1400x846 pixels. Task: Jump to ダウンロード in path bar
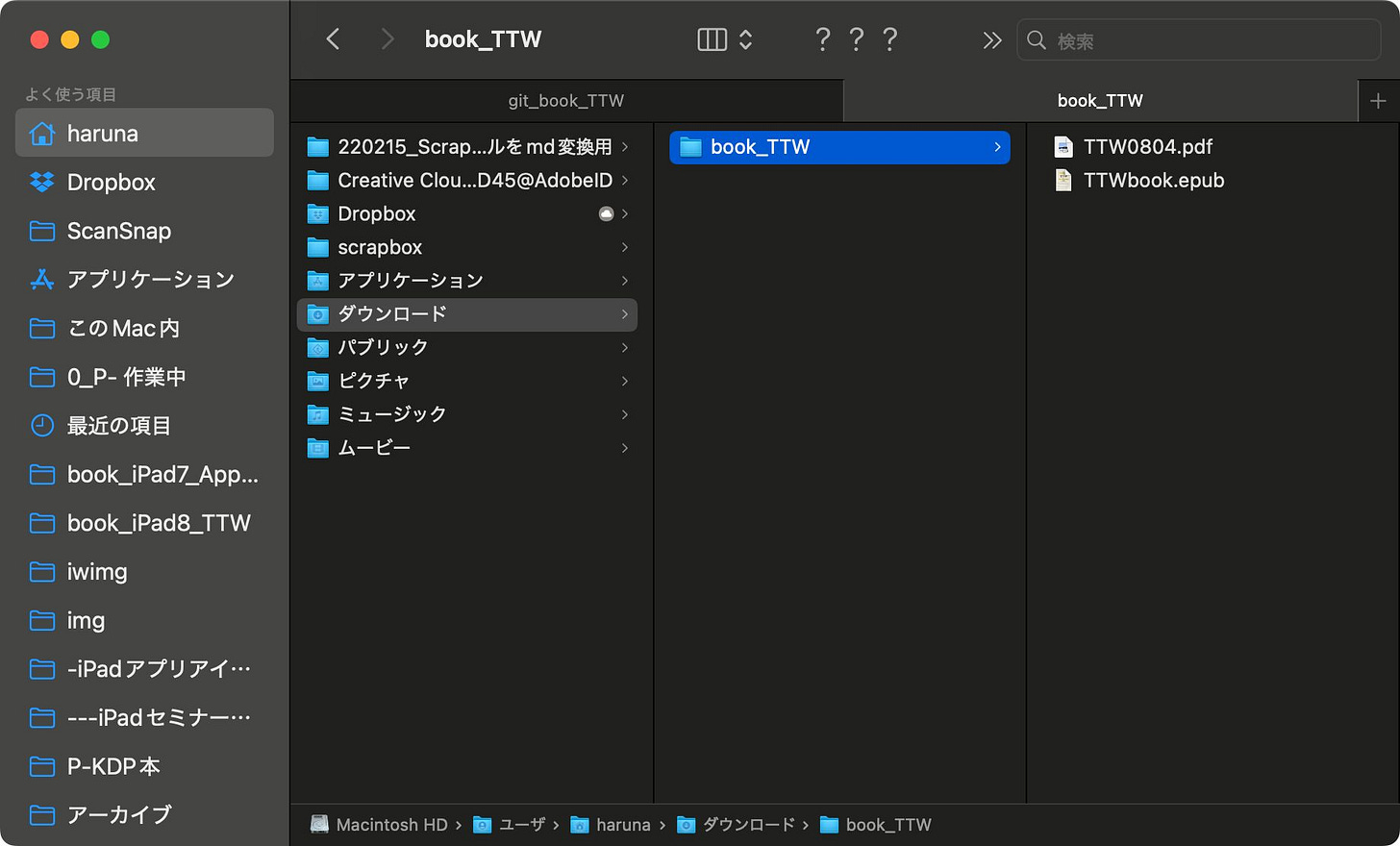pyautogui.click(x=736, y=825)
